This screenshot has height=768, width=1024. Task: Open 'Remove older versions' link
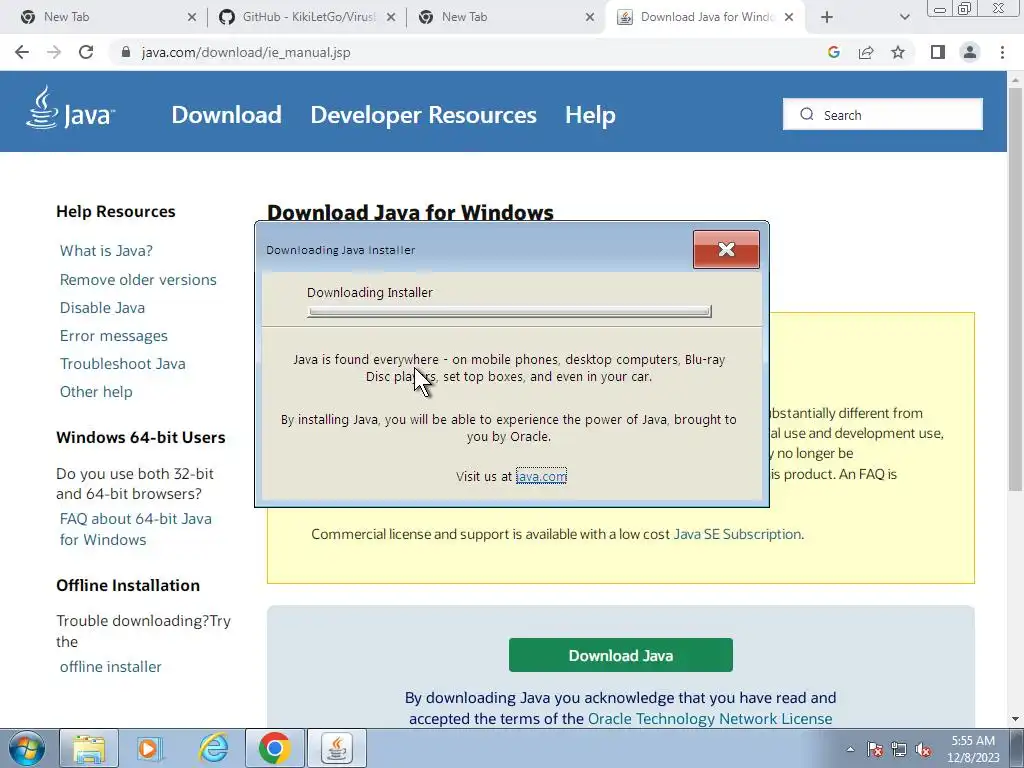click(x=138, y=280)
